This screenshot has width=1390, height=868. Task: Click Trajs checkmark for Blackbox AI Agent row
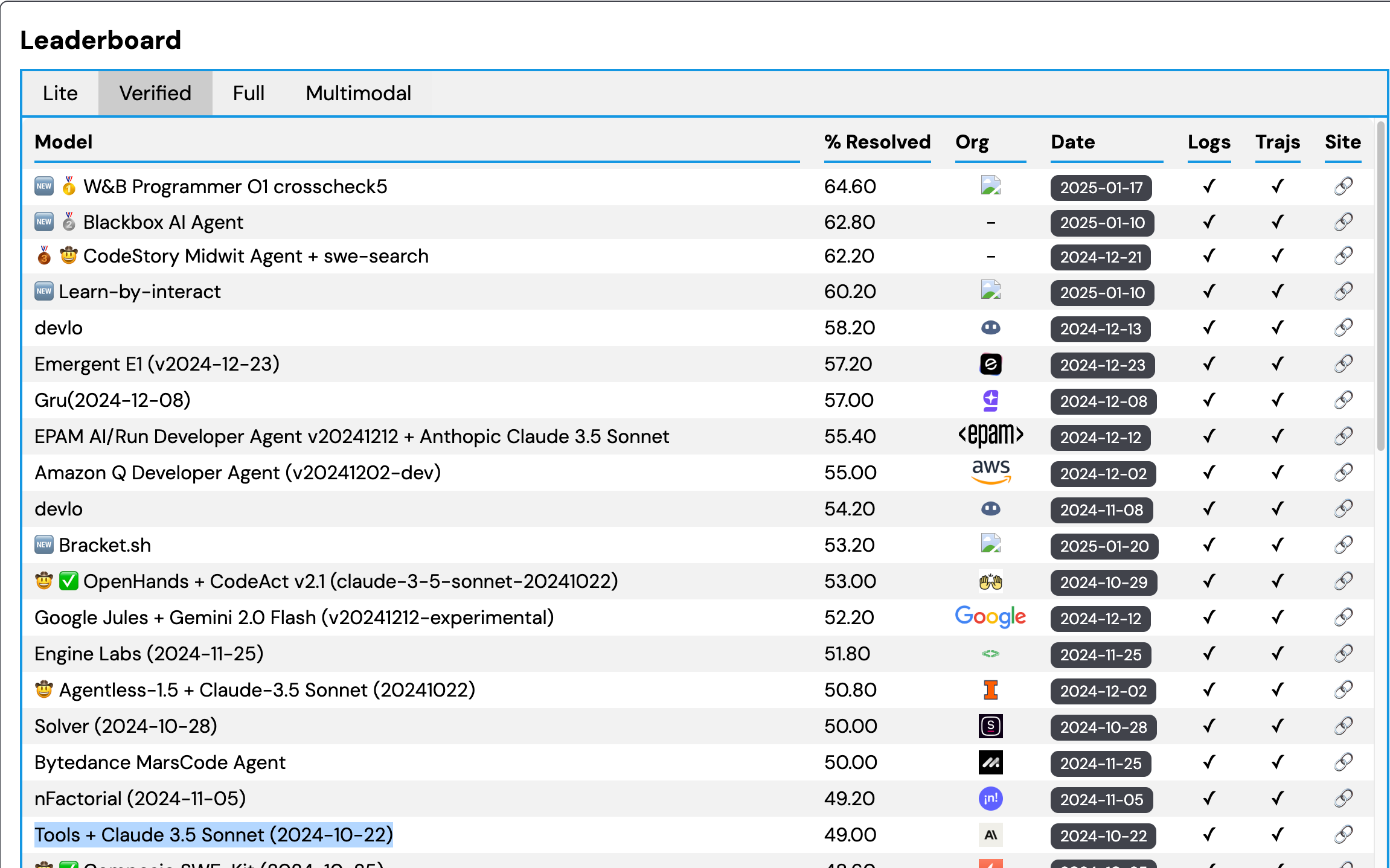[x=1278, y=222]
